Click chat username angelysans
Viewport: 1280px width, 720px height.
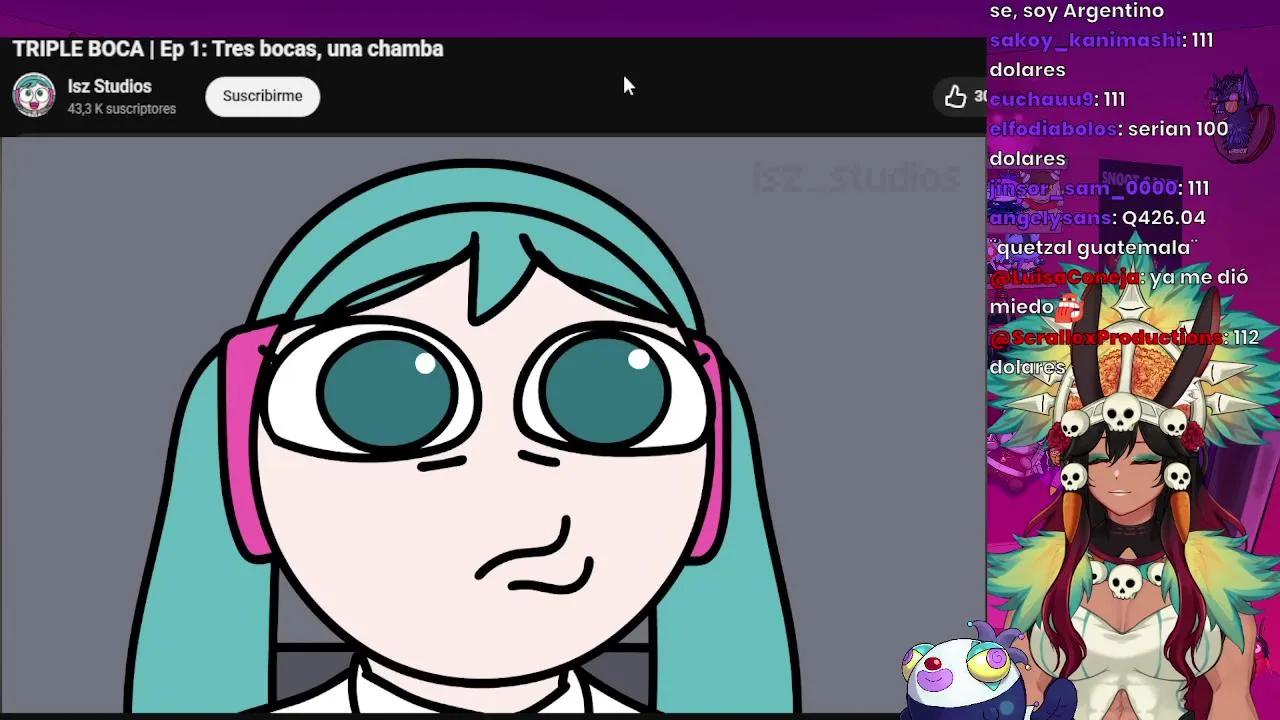point(1051,217)
